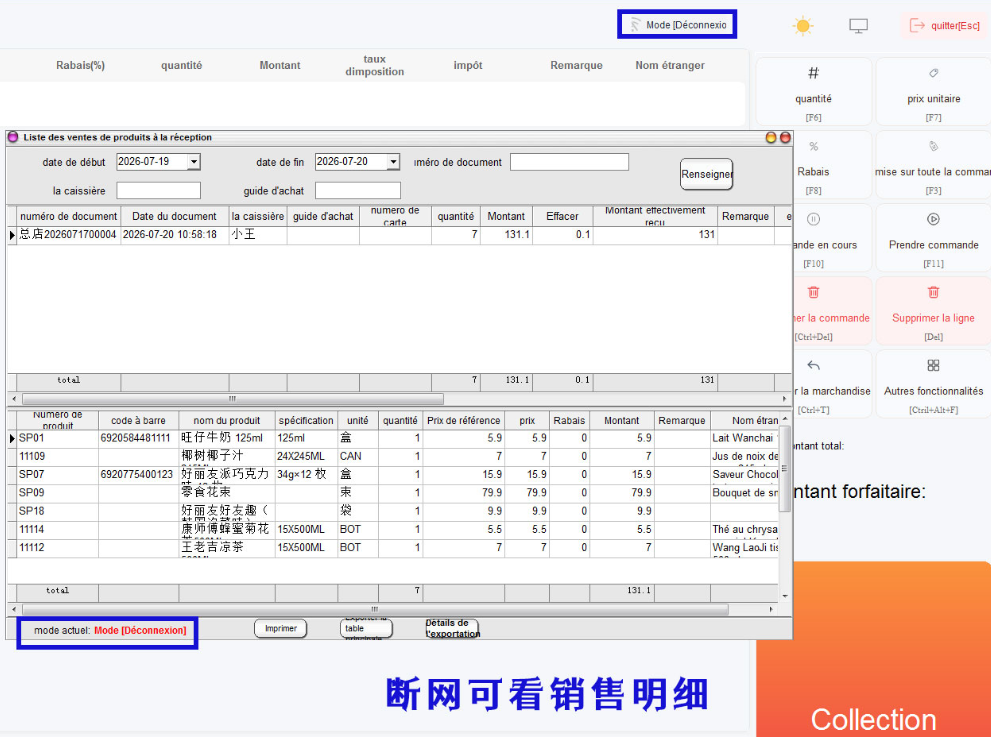Click the lower table horizontal scrollbar thumb
The width and height of the screenshot is (991, 737).
coord(375,609)
